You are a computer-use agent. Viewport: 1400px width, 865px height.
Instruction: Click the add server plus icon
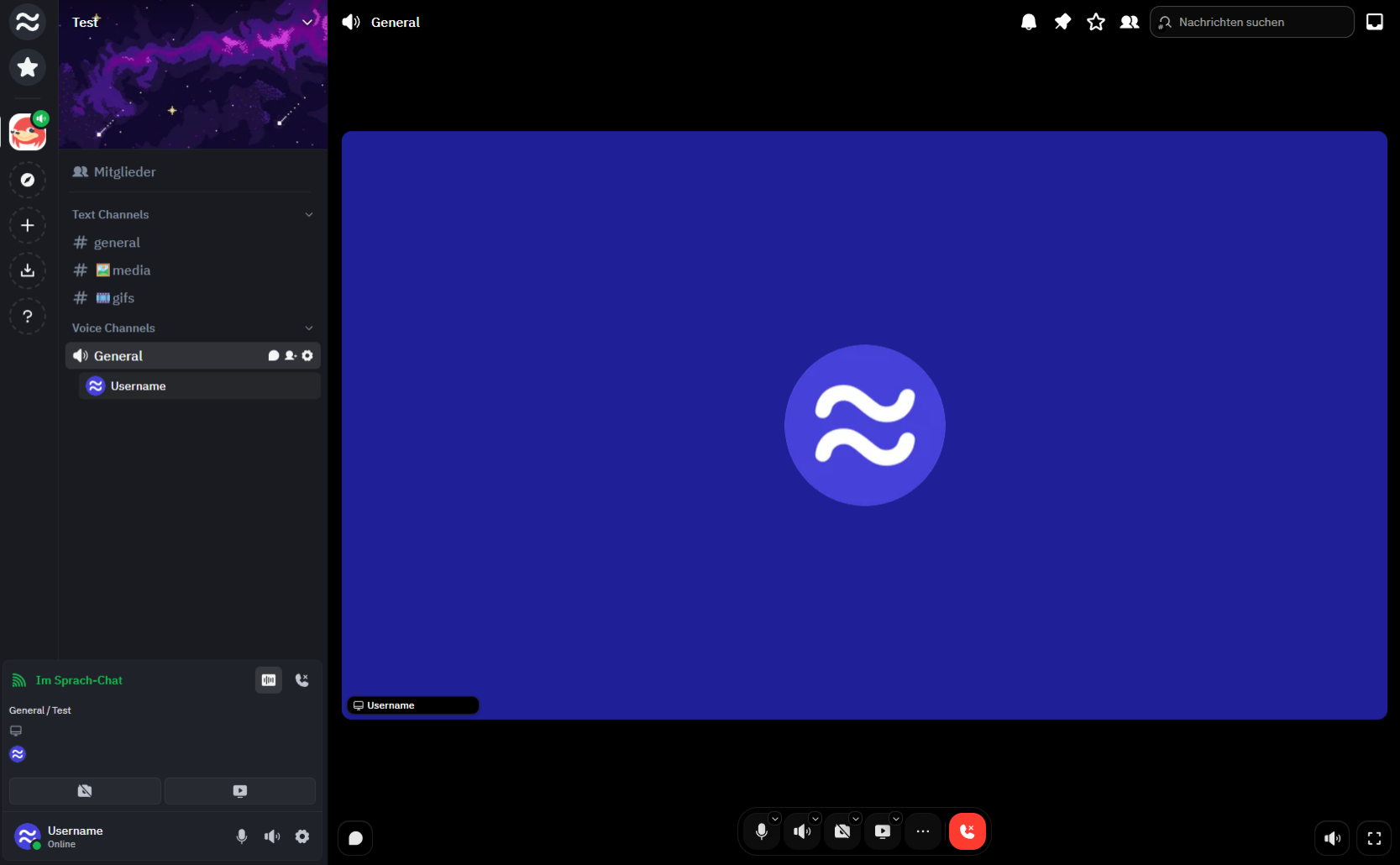(x=28, y=225)
